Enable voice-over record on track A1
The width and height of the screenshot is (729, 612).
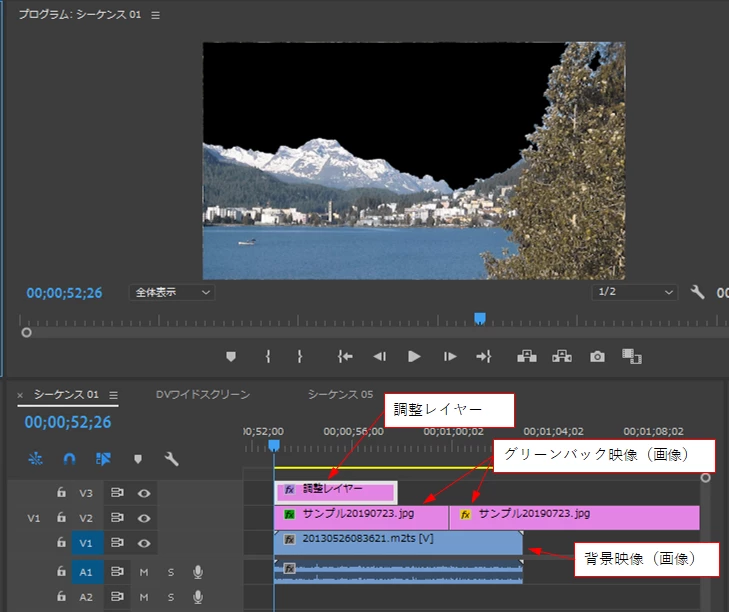(198, 572)
